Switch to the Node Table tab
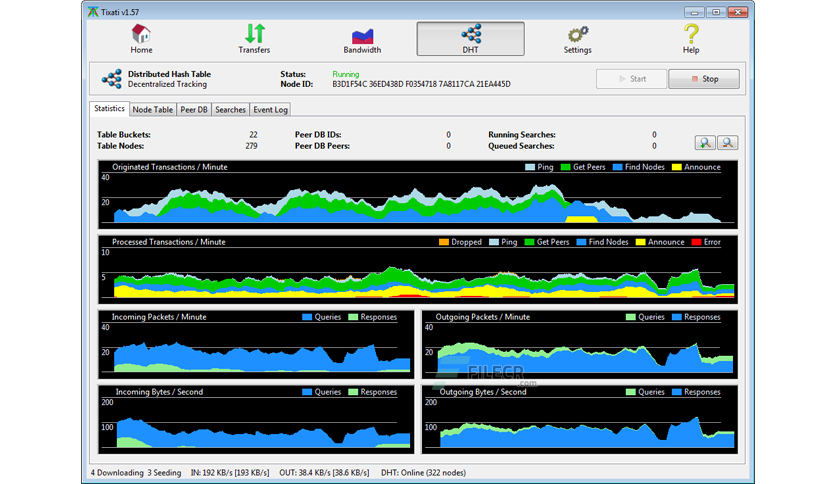This screenshot has height=484, width=836. click(x=152, y=109)
